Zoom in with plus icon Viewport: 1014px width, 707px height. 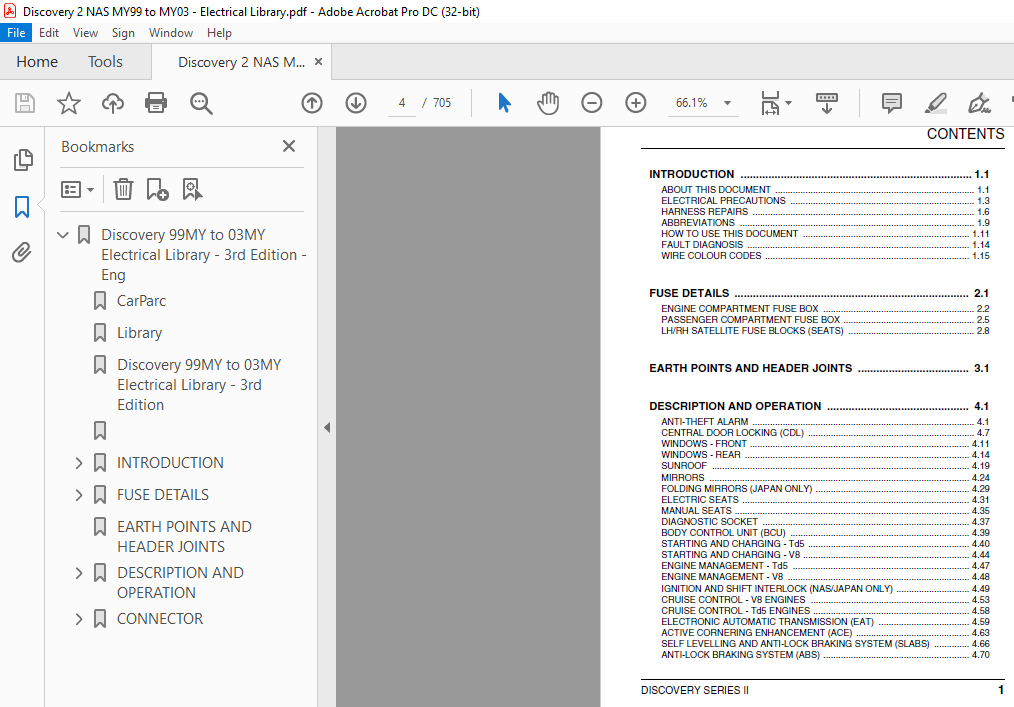pyautogui.click(x=636, y=103)
